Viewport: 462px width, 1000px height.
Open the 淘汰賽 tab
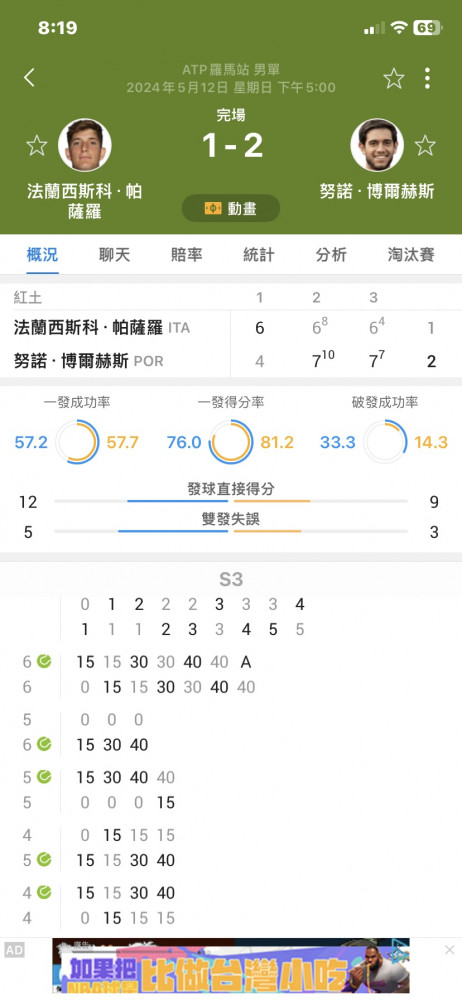click(x=411, y=255)
